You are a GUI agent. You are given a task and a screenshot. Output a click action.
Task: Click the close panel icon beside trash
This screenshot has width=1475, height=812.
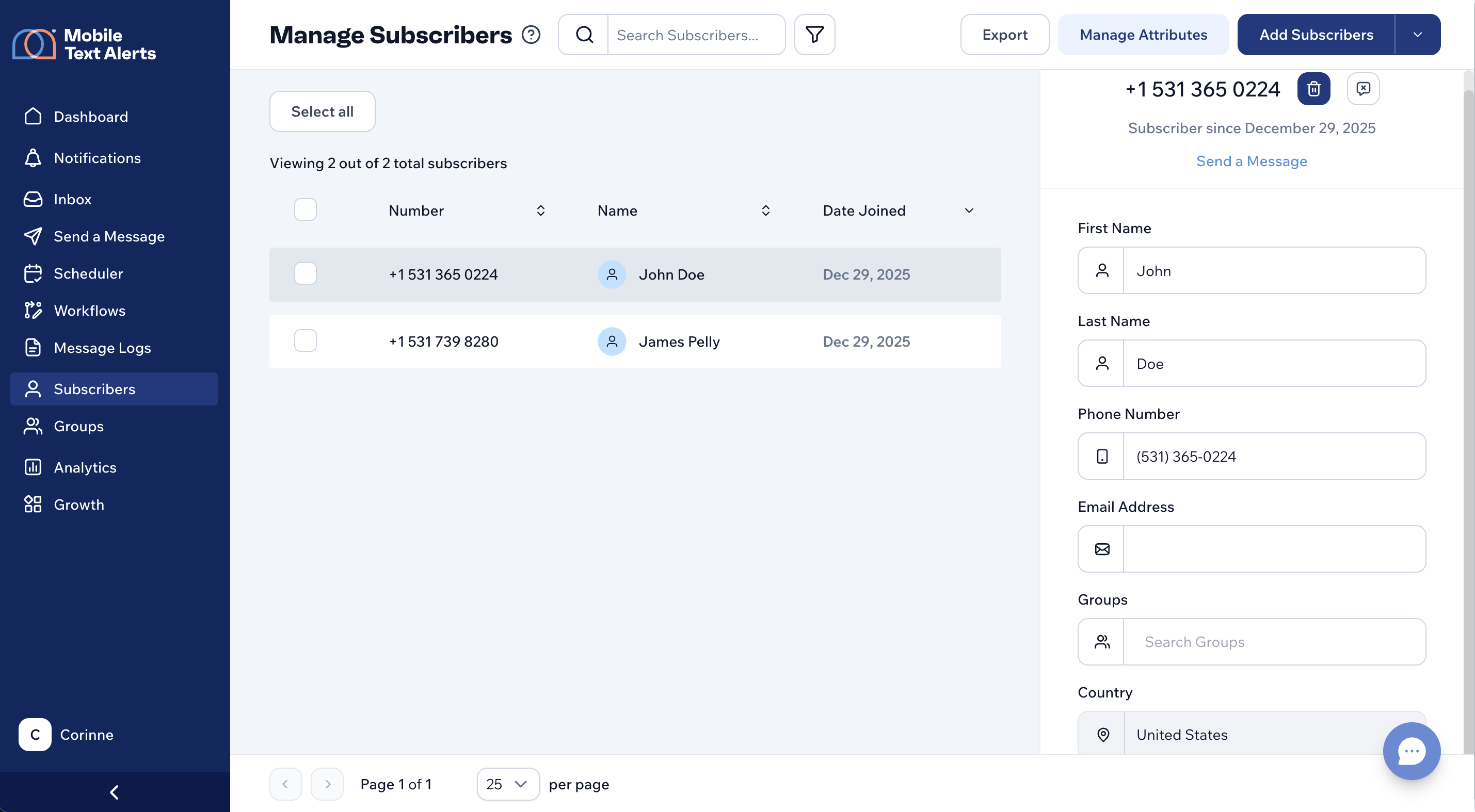tap(1363, 89)
